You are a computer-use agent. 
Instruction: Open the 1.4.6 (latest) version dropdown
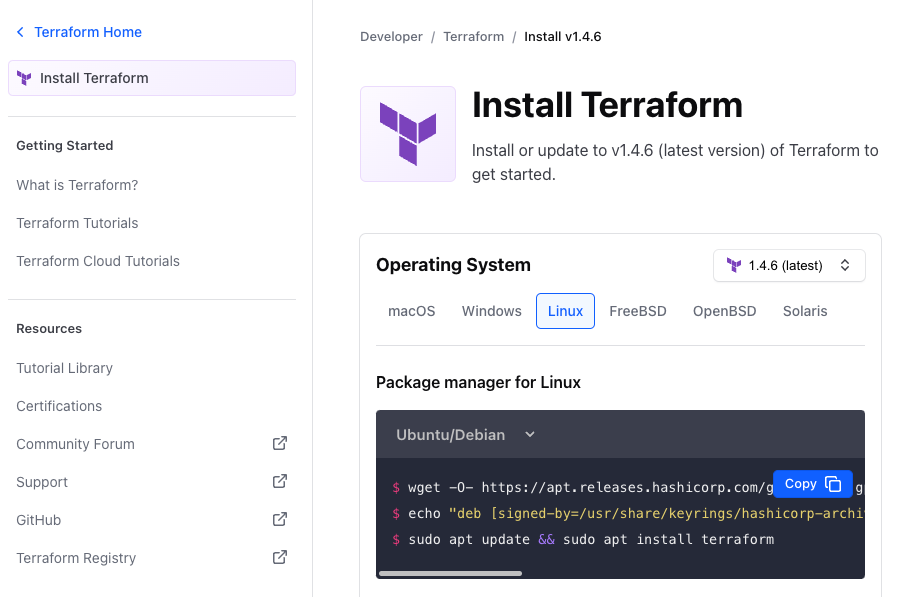[789, 266]
